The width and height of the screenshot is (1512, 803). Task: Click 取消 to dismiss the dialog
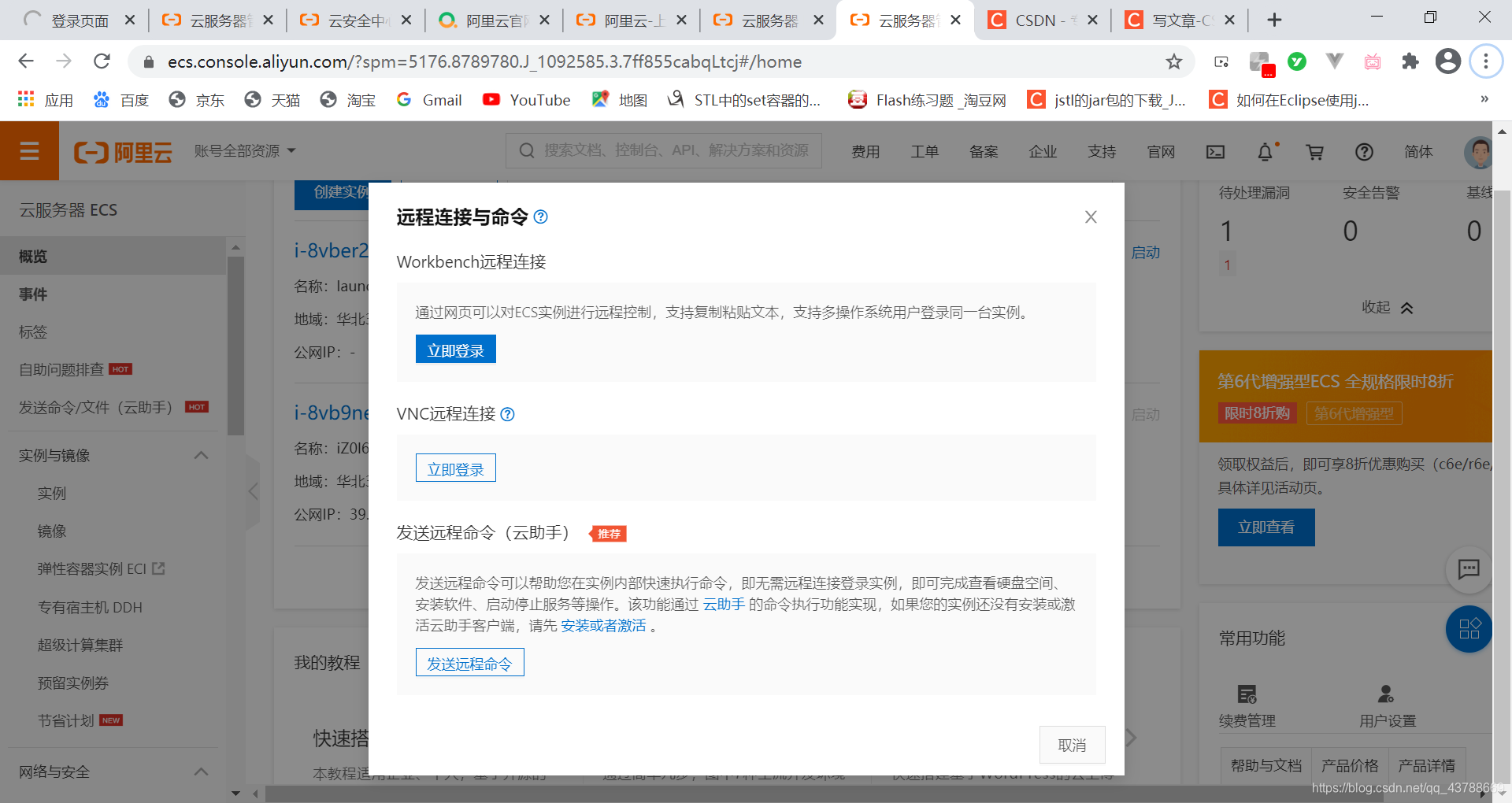click(1072, 745)
